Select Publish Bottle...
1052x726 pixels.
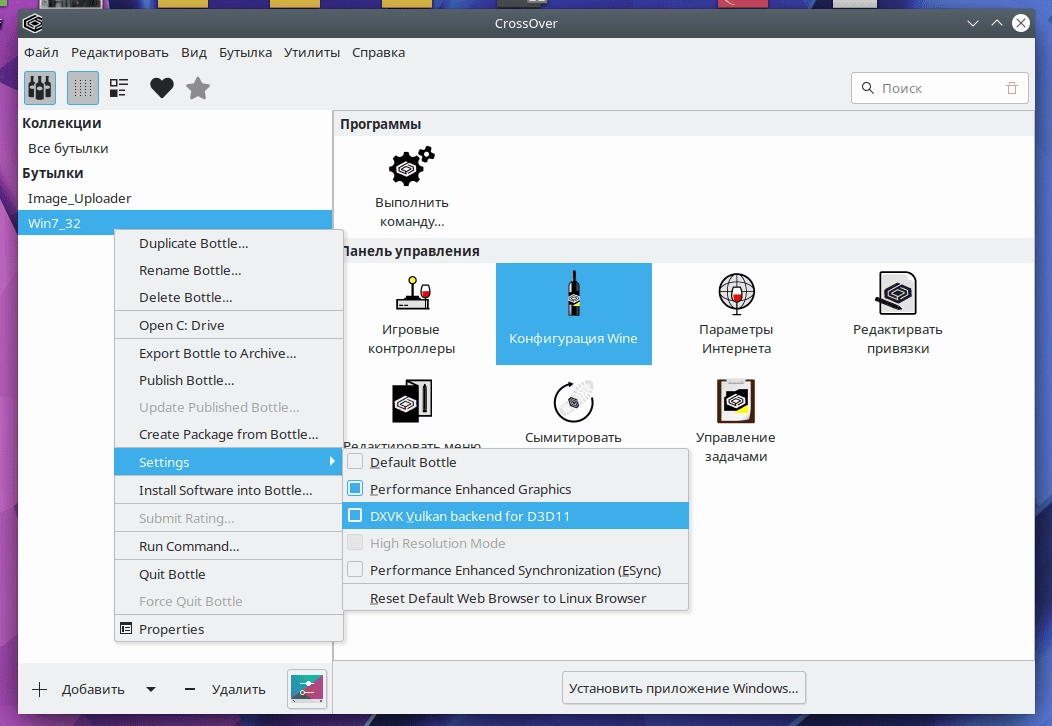pos(229,380)
